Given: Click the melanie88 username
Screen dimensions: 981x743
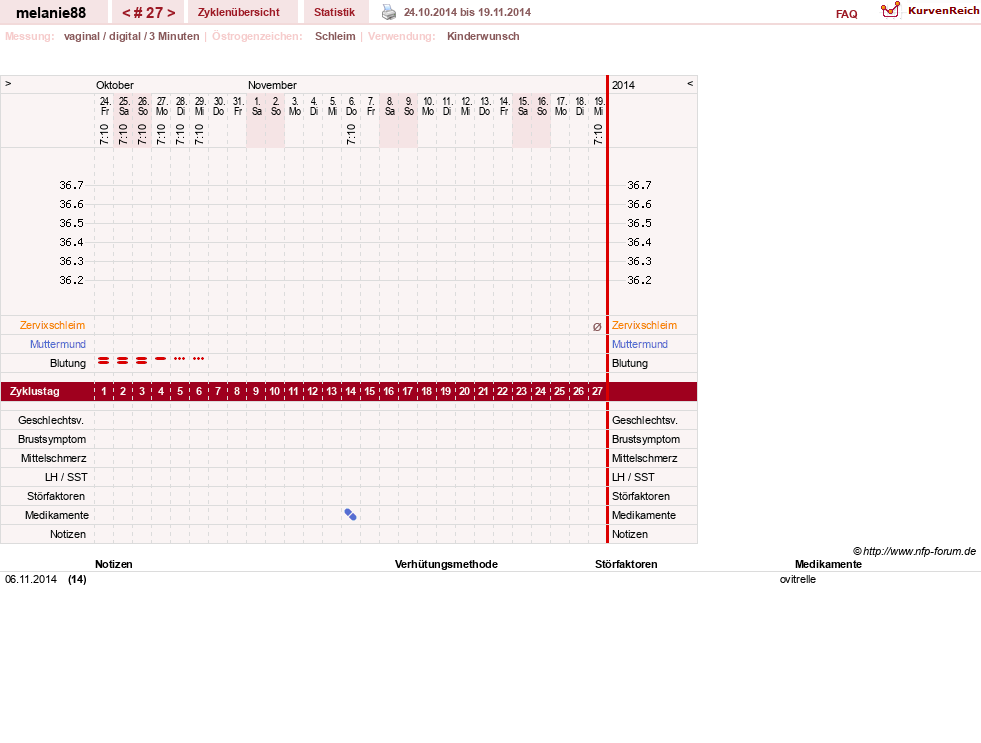Looking at the screenshot, I should pyautogui.click(x=51, y=13).
